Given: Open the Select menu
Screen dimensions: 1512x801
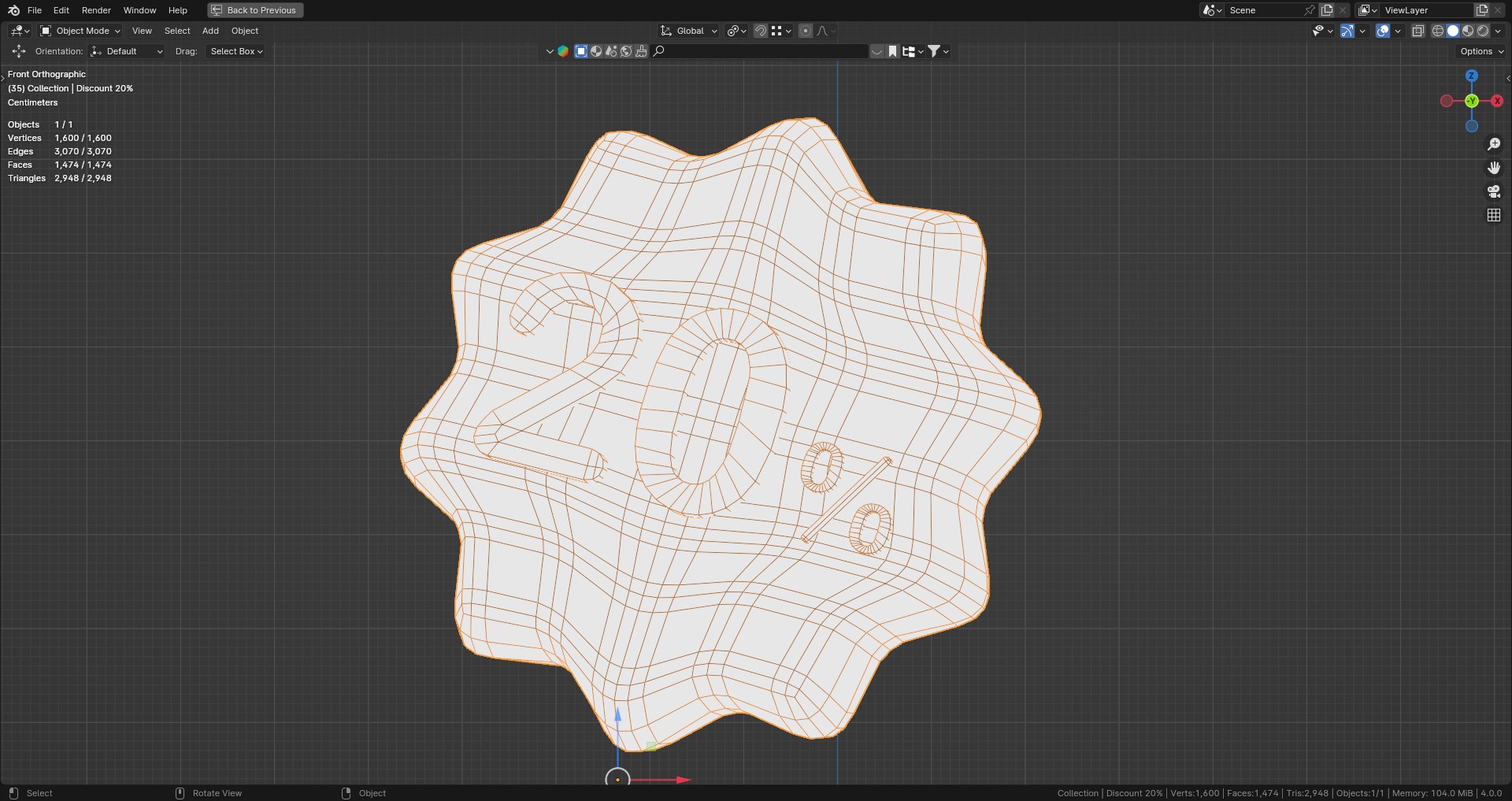Looking at the screenshot, I should (177, 31).
